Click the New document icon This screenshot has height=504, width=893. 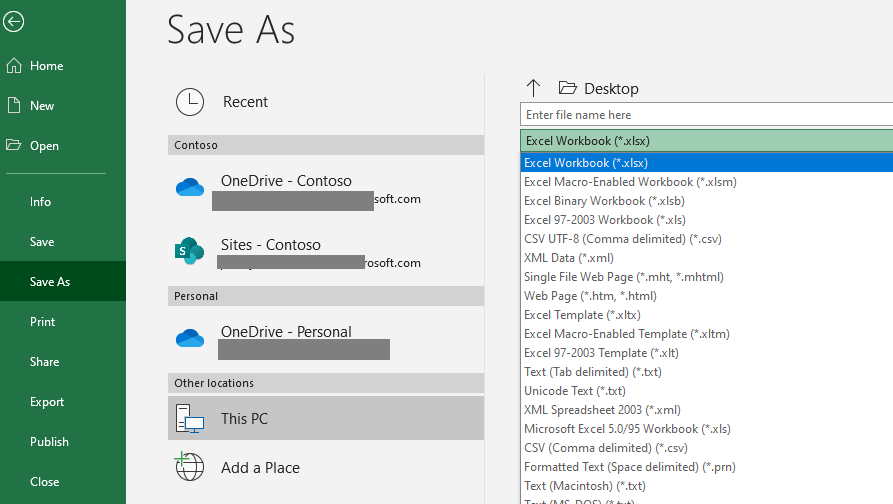[x=14, y=105]
